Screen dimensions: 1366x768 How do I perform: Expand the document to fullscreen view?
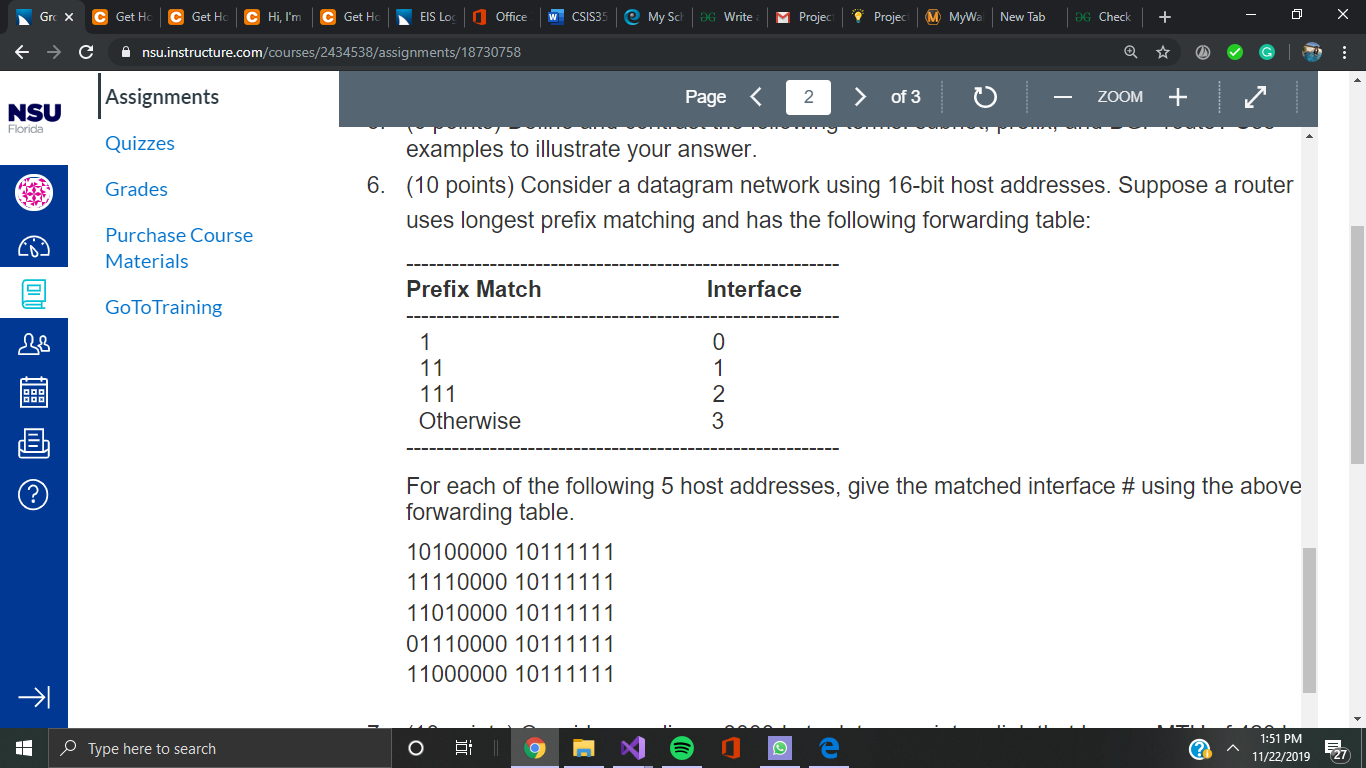coord(1255,97)
